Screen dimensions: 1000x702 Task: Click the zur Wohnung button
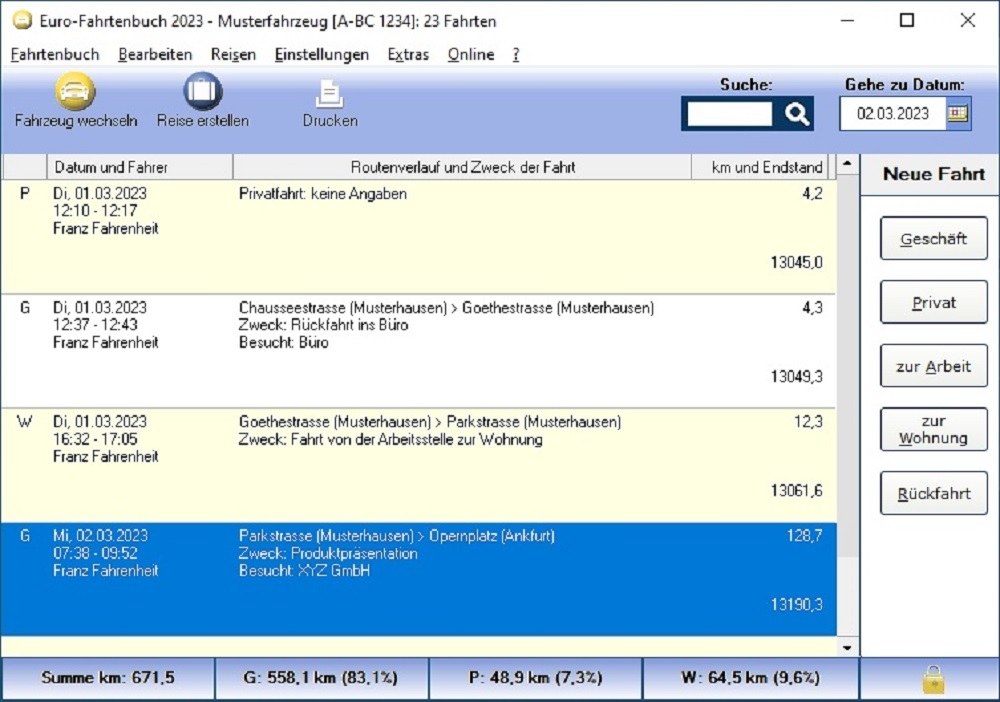point(934,430)
